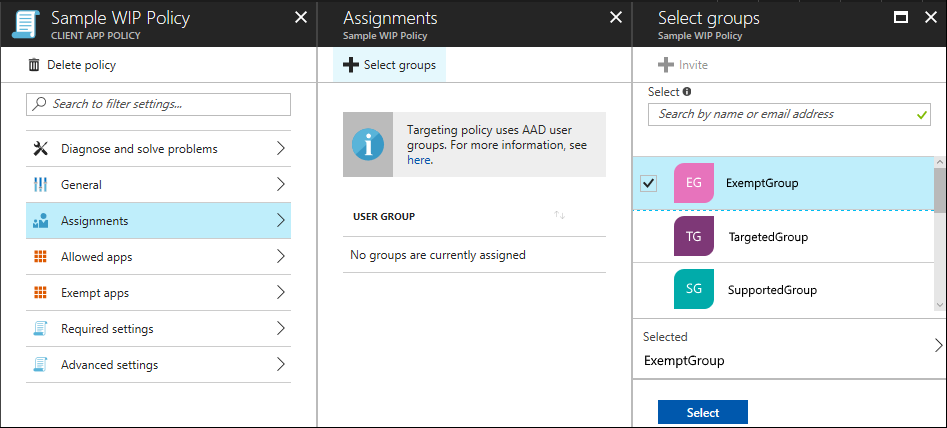The image size is (947, 428).
Task: Click the Exempt apps grid icon
Action: click(x=41, y=293)
